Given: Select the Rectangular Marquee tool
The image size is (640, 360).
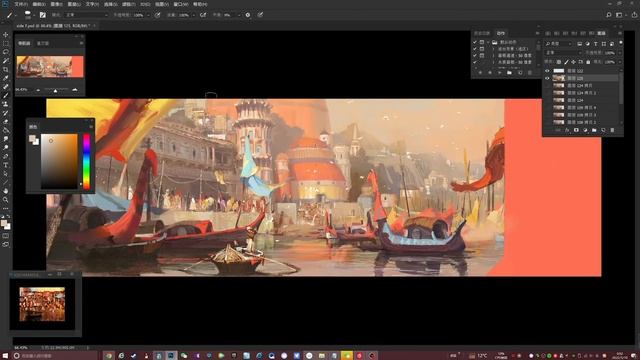Looking at the screenshot, I should (6, 44).
